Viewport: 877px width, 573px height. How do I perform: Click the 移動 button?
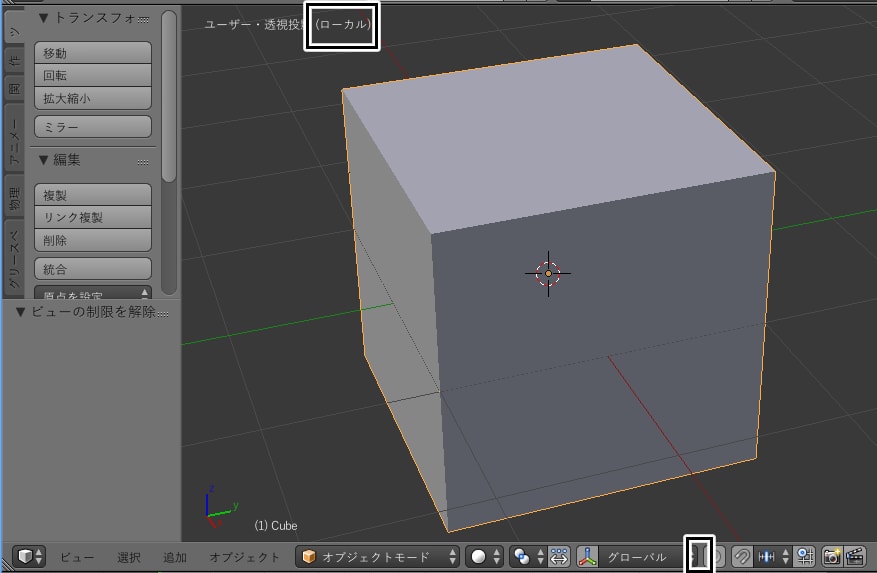(x=93, y=53)
